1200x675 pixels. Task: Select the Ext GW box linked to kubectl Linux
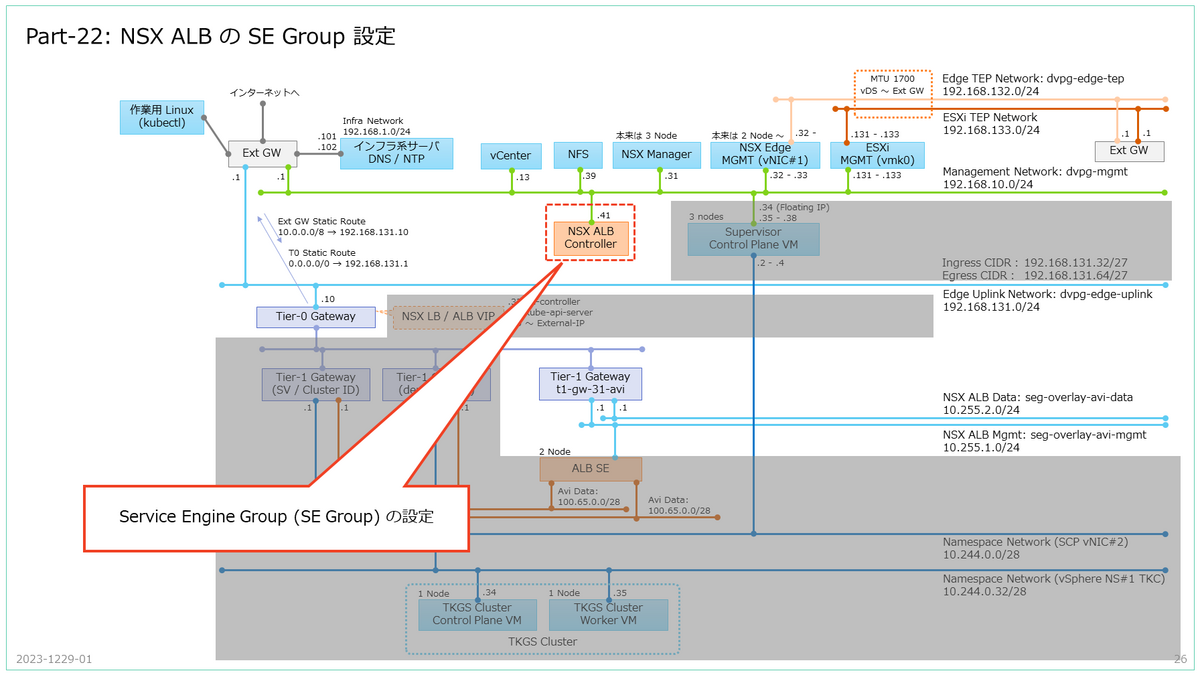[x=263, y=154]
